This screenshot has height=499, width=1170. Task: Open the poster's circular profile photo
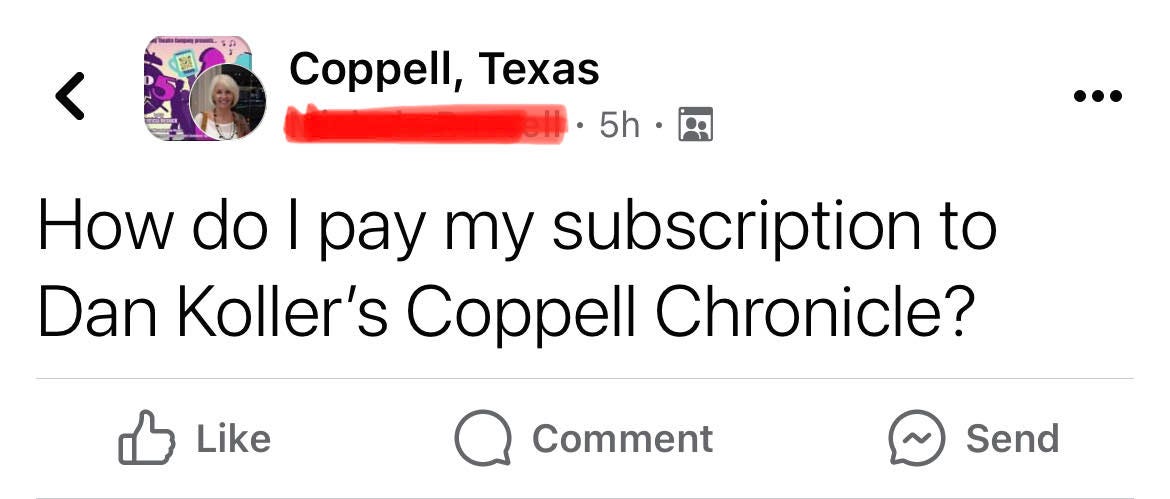pyautogui.click(x=228, y=102)
